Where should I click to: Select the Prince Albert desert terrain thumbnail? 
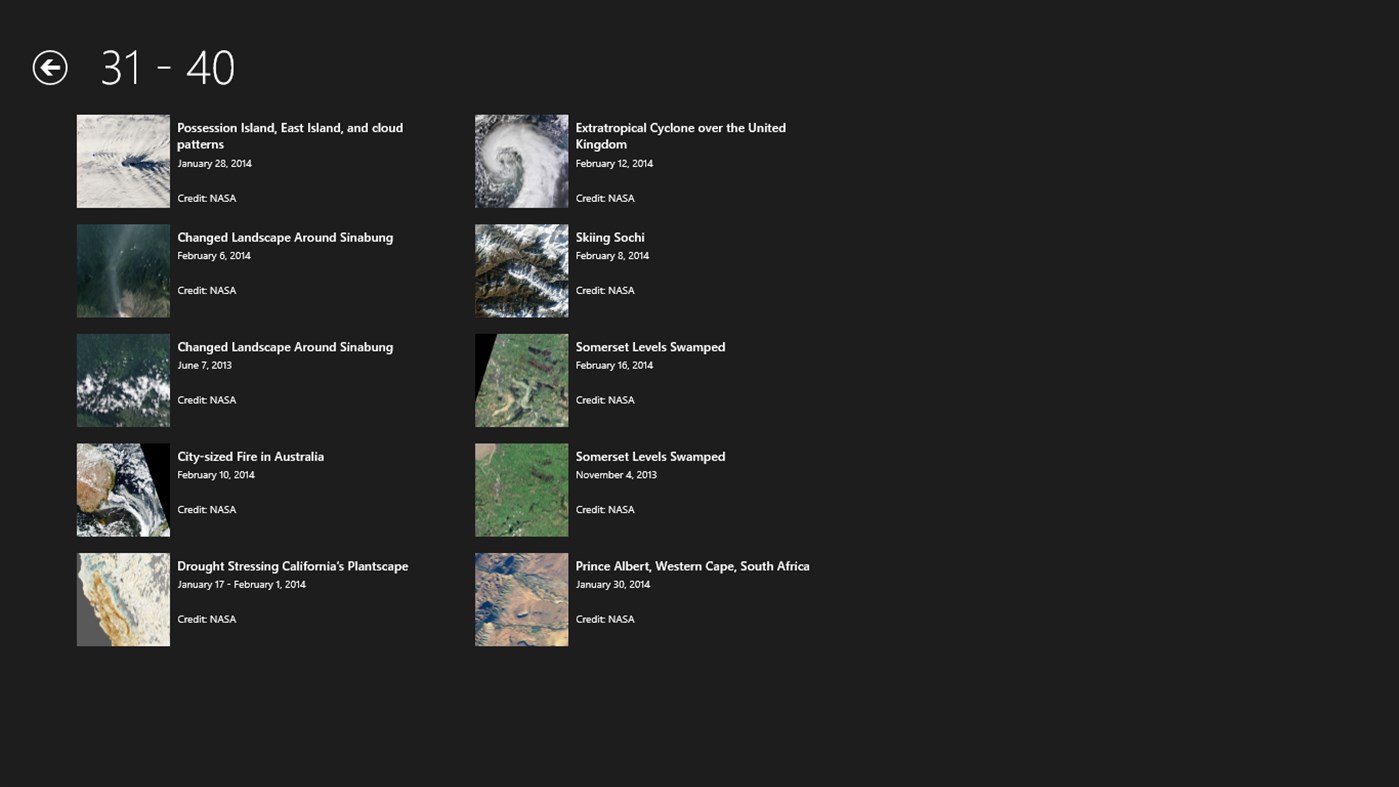click(521, 599)
